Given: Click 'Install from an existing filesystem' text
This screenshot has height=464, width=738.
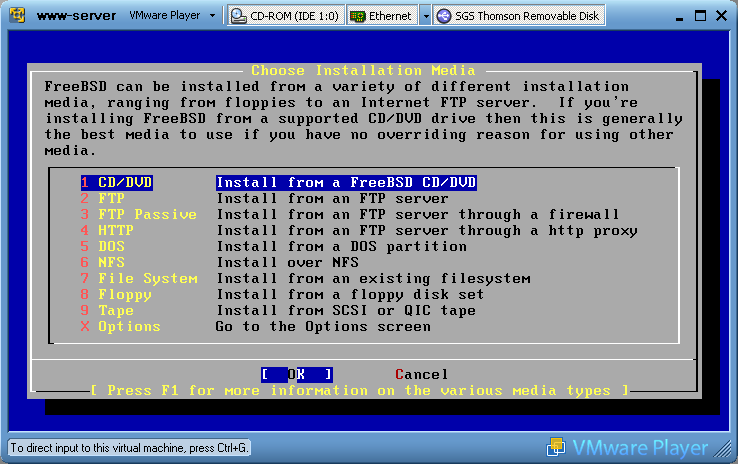Looking at the screenshot, I should click(373, 278).
